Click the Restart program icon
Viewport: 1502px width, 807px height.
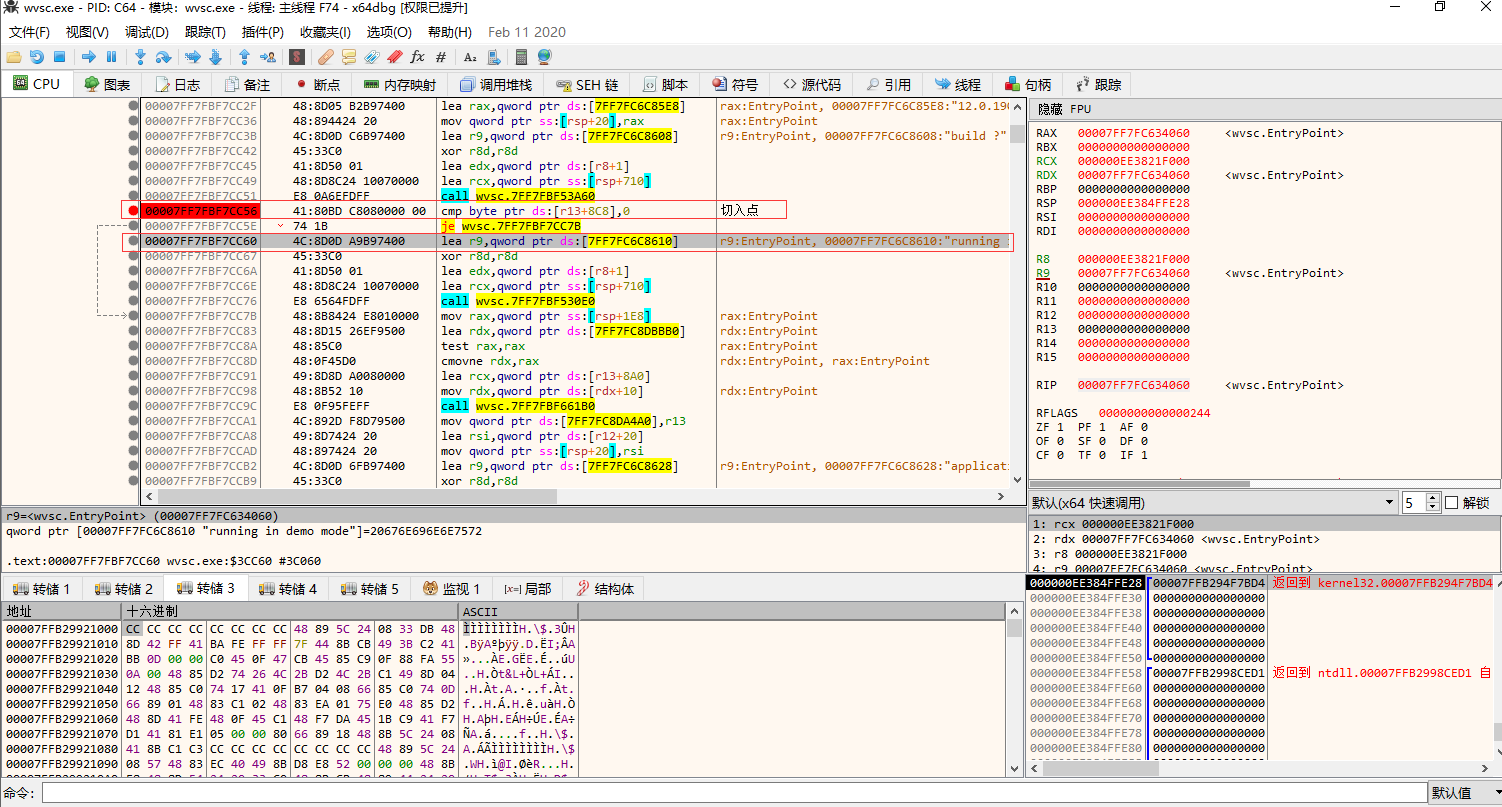[36, 57]
